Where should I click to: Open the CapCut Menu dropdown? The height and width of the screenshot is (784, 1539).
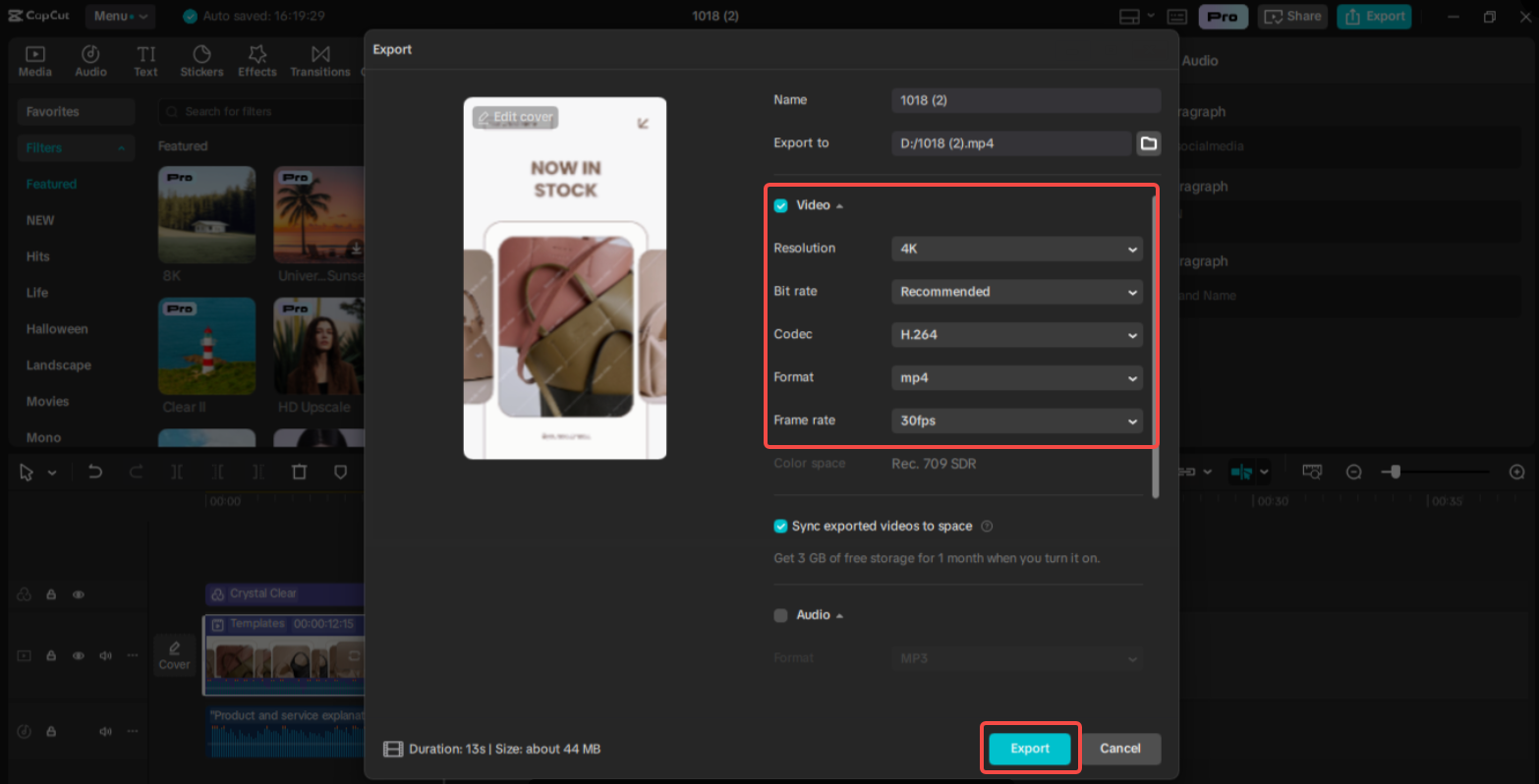tap(120, 16)
